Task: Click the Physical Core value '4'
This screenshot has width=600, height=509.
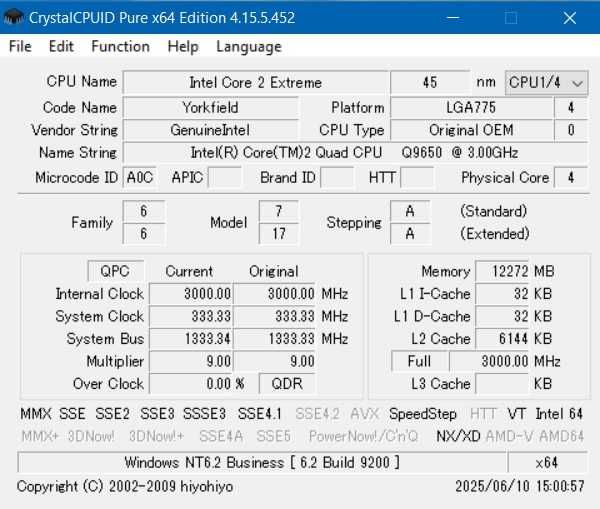Action: click(x=571, y=177)
